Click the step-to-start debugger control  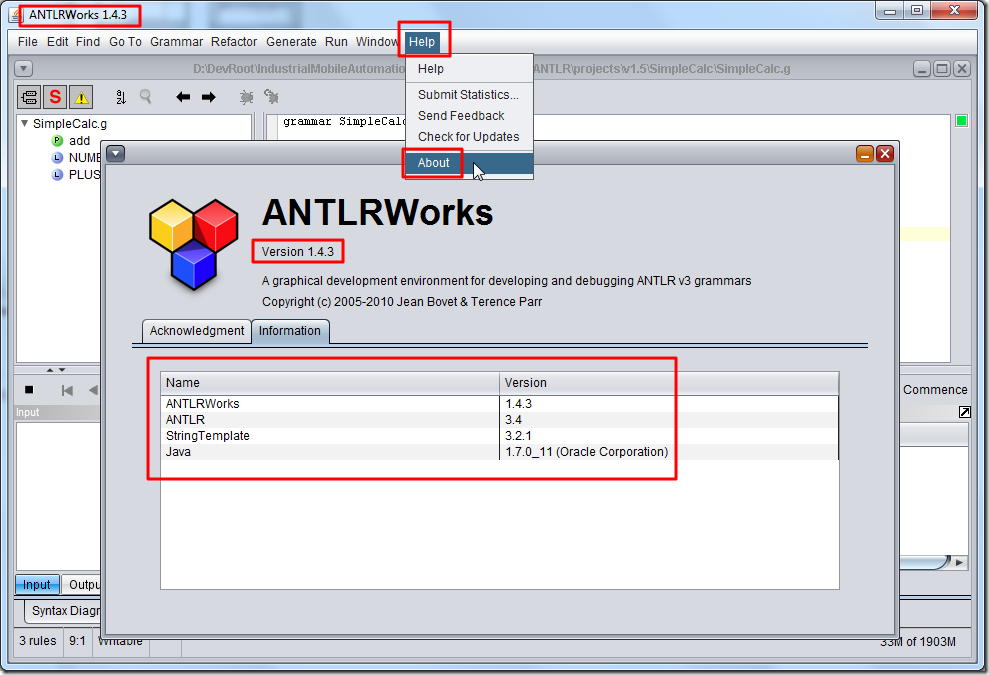pos(67,390)
